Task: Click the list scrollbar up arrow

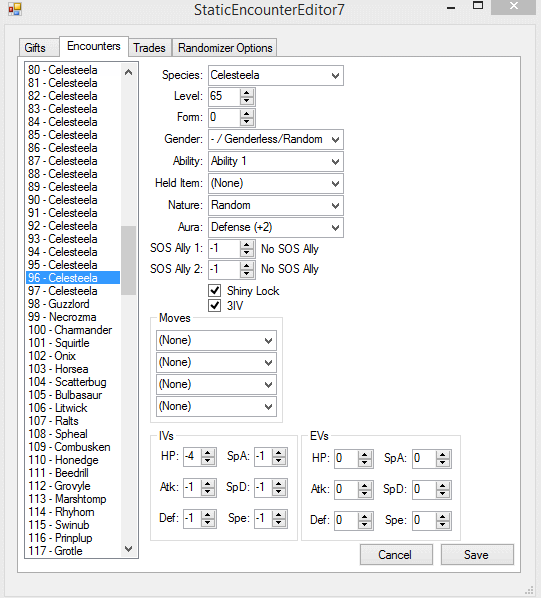Action: (x=128, y=72)
